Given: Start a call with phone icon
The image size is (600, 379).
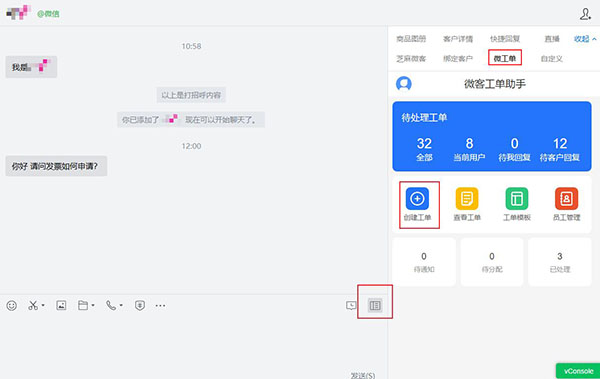Looking at the screenshot, I should (111, 305).
